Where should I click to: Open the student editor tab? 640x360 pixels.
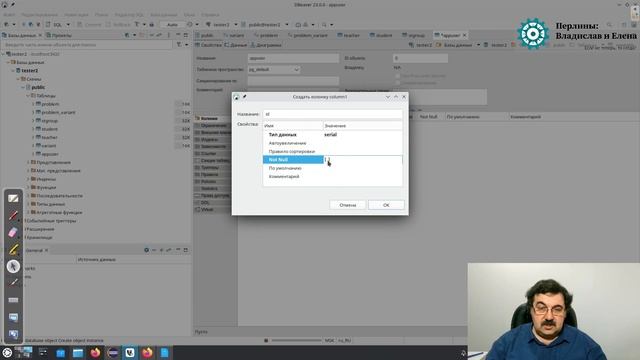[x=381, y=35]
